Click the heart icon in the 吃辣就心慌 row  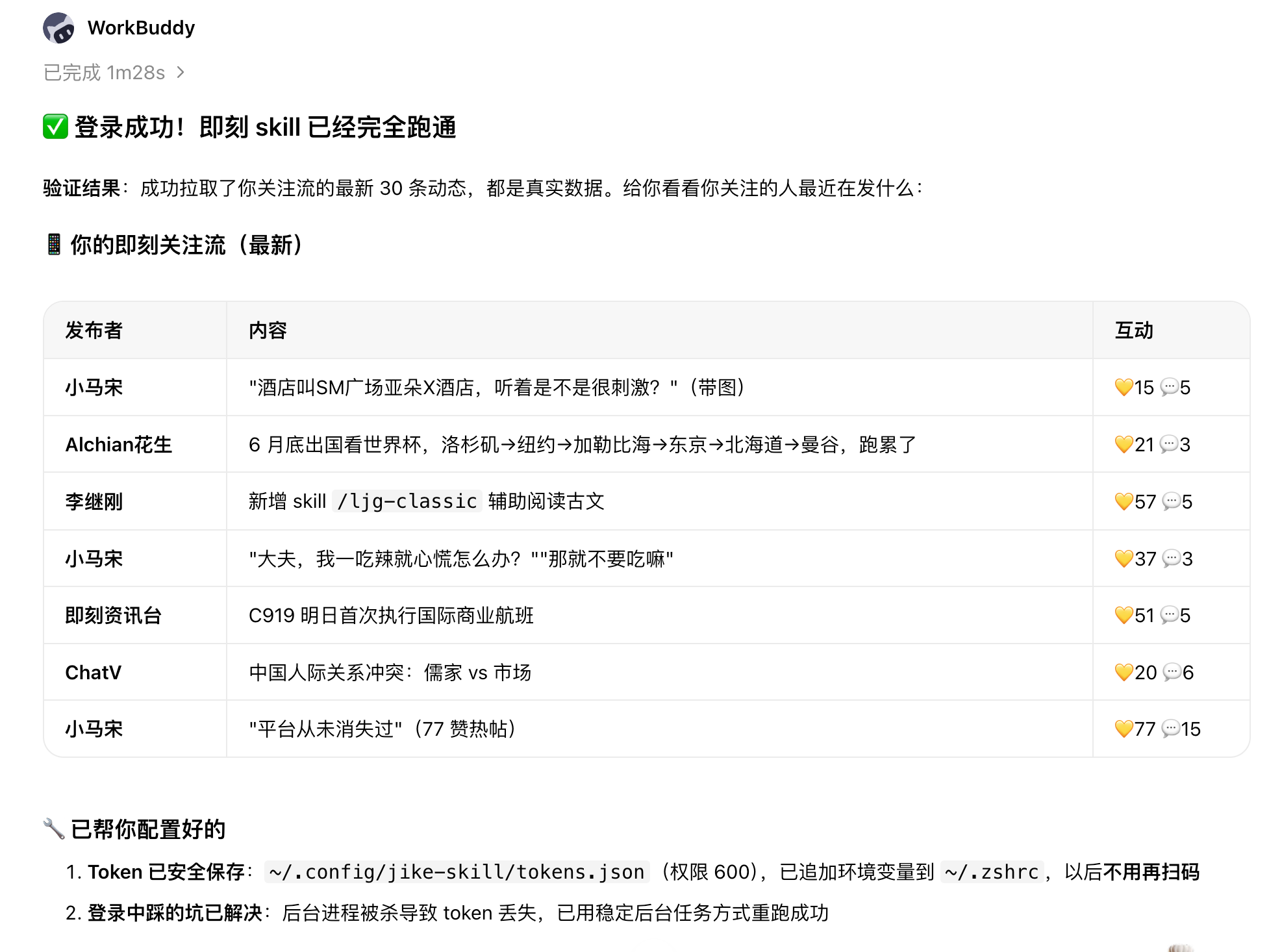pyautogui.click(x=1124, y=558)
